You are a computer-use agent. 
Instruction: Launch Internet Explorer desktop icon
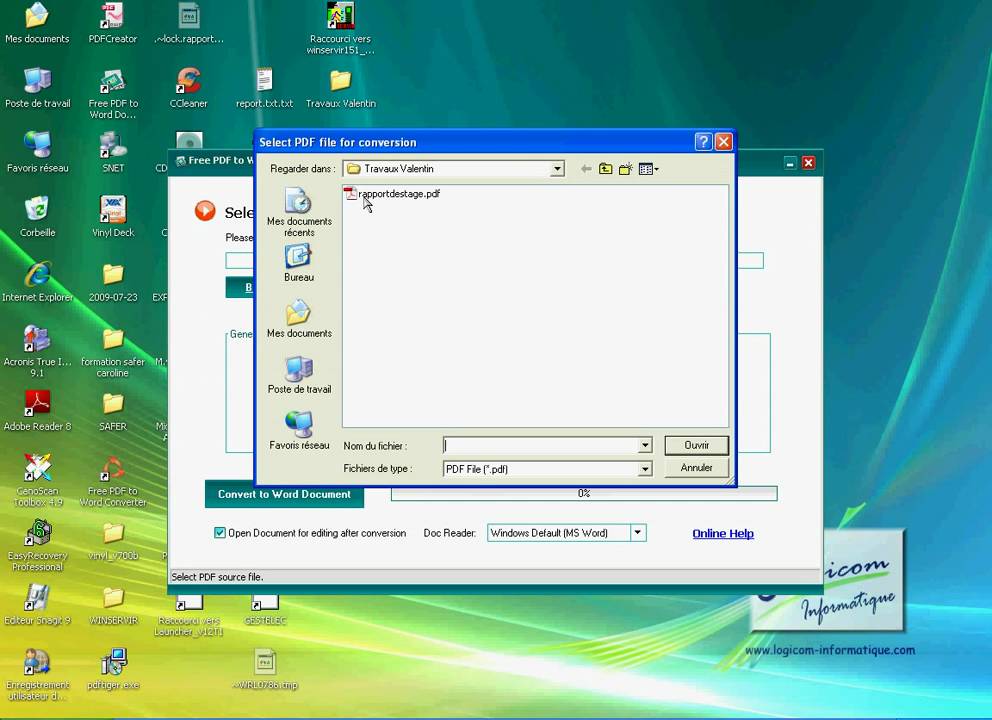click(37, 282)
